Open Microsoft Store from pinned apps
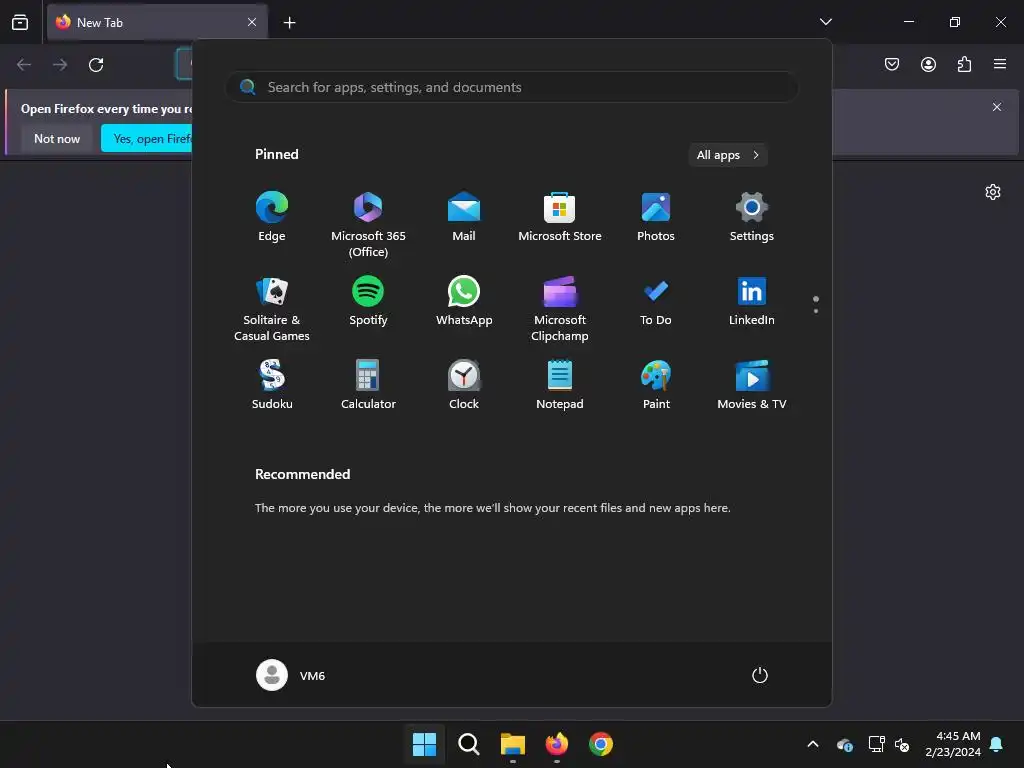The width and height of the screenshot is (1024, 768). point(560,217)
